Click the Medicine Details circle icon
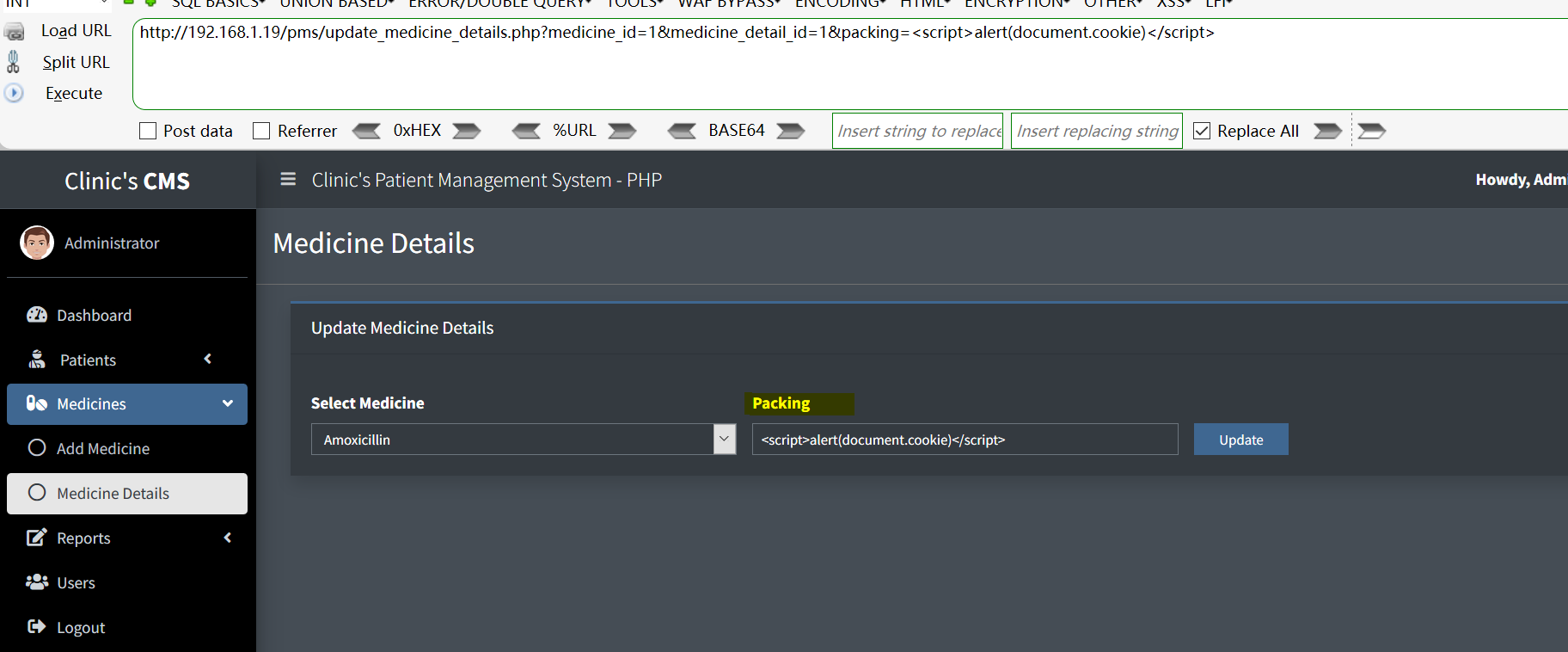This screenshot has width=1568, height=652. click(x=37, y=492)
